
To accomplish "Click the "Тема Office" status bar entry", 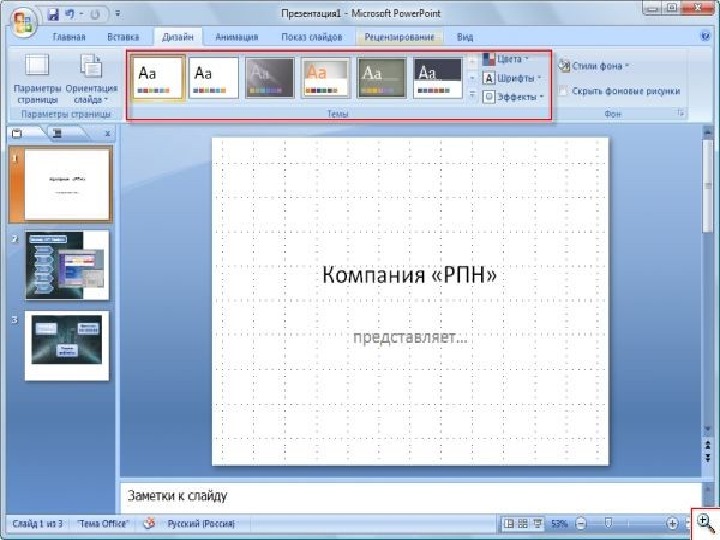I will (103, 524).
